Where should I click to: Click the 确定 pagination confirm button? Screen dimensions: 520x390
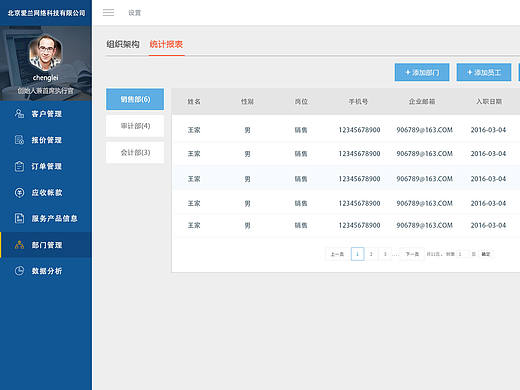486,254
